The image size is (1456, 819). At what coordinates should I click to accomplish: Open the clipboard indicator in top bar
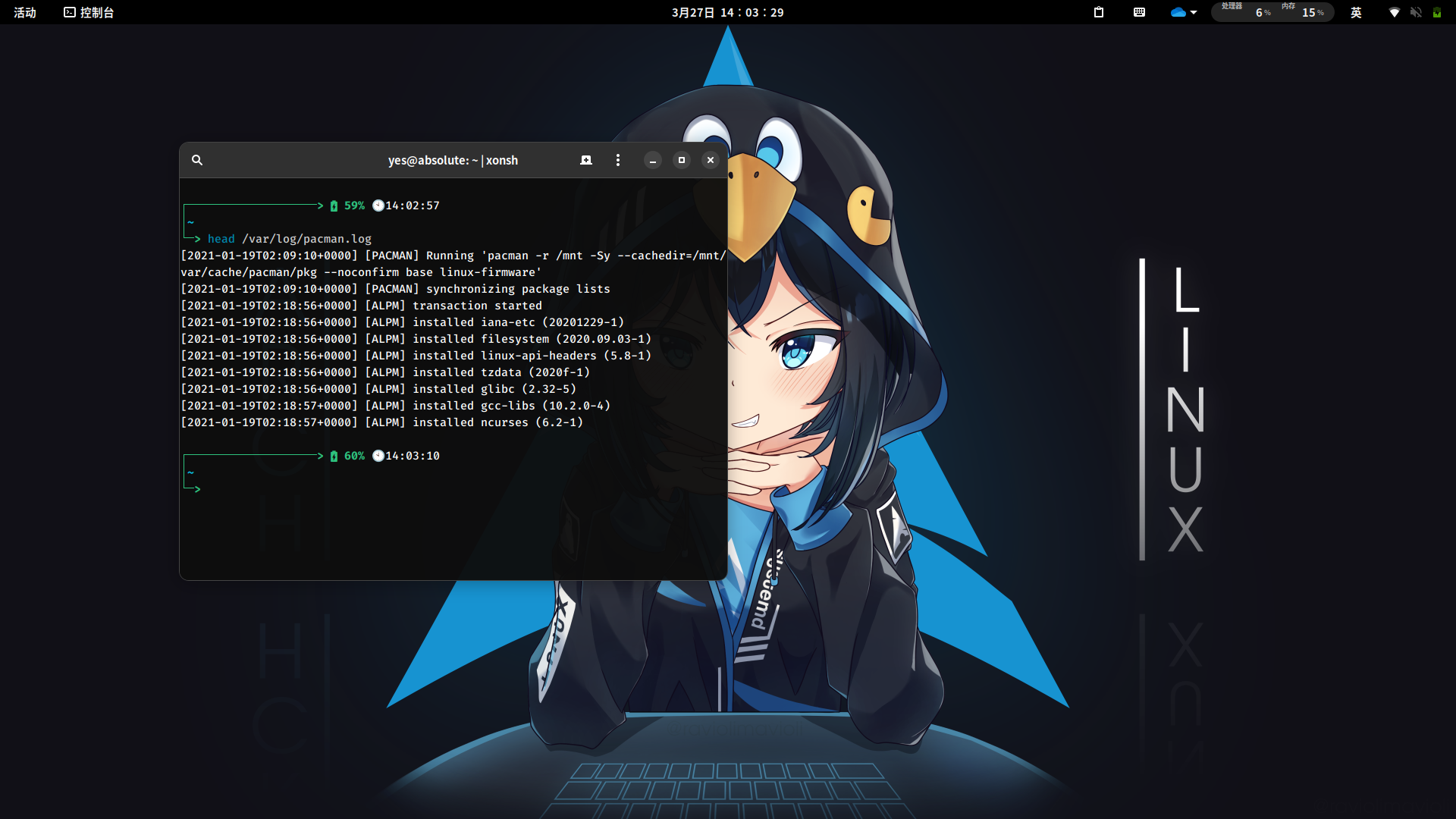tap(1098, 12)
